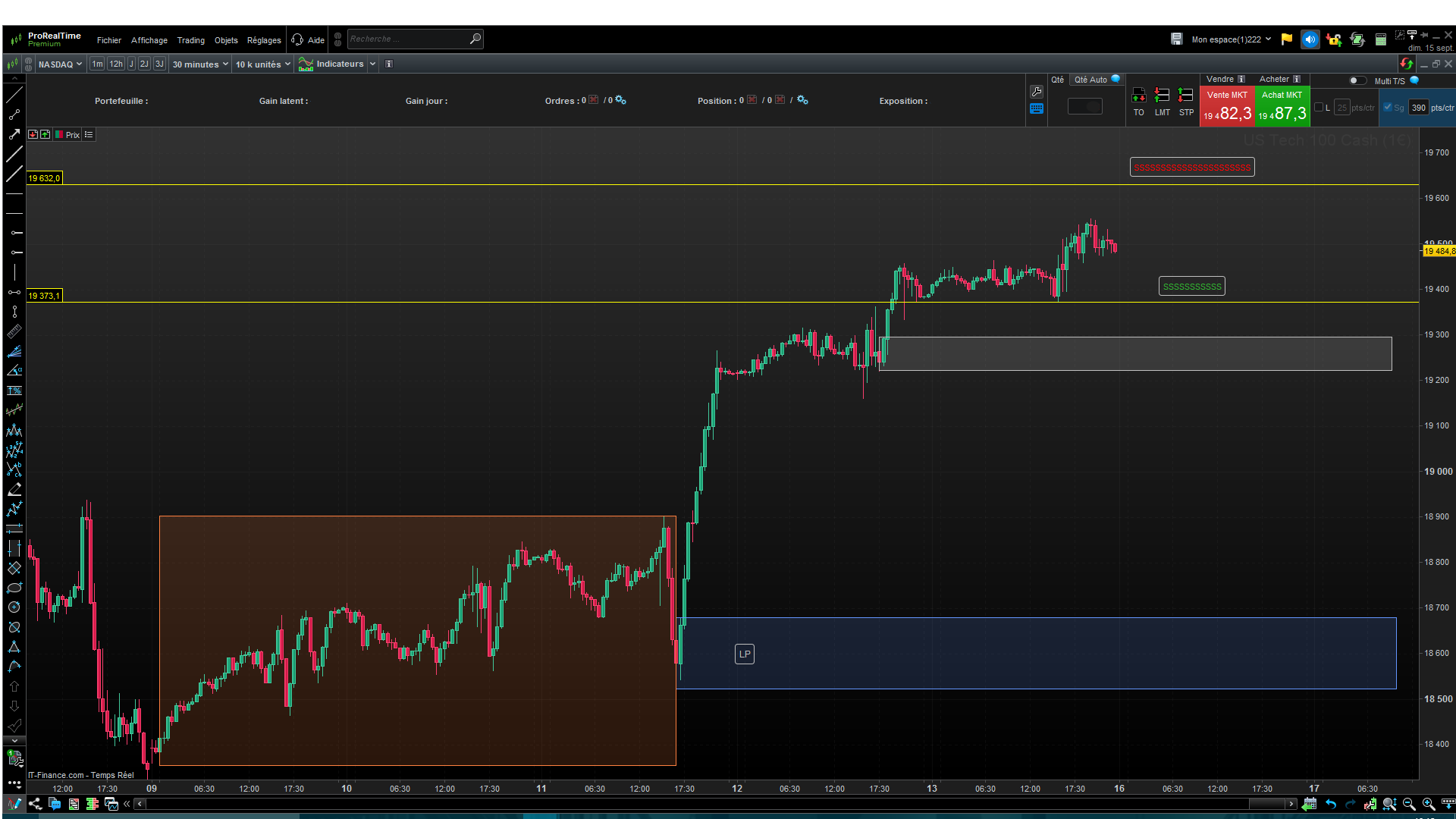Open the 10 k unités dropdown
Viewport: 1456px width, 819px height.
tap(262, 64)
